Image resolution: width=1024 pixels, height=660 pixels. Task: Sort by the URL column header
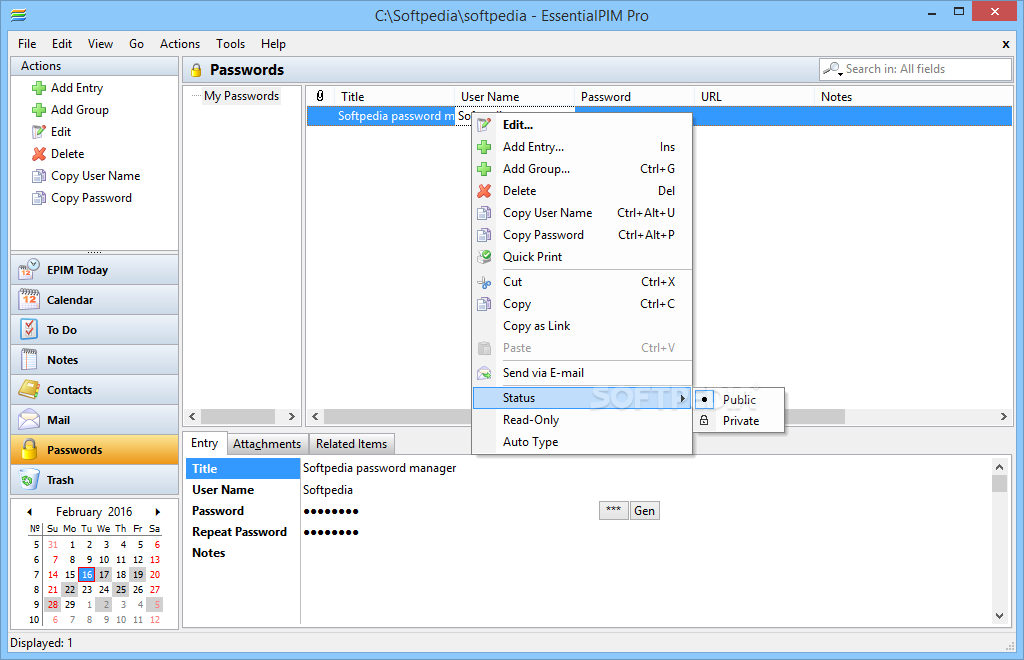click(754, 96)
